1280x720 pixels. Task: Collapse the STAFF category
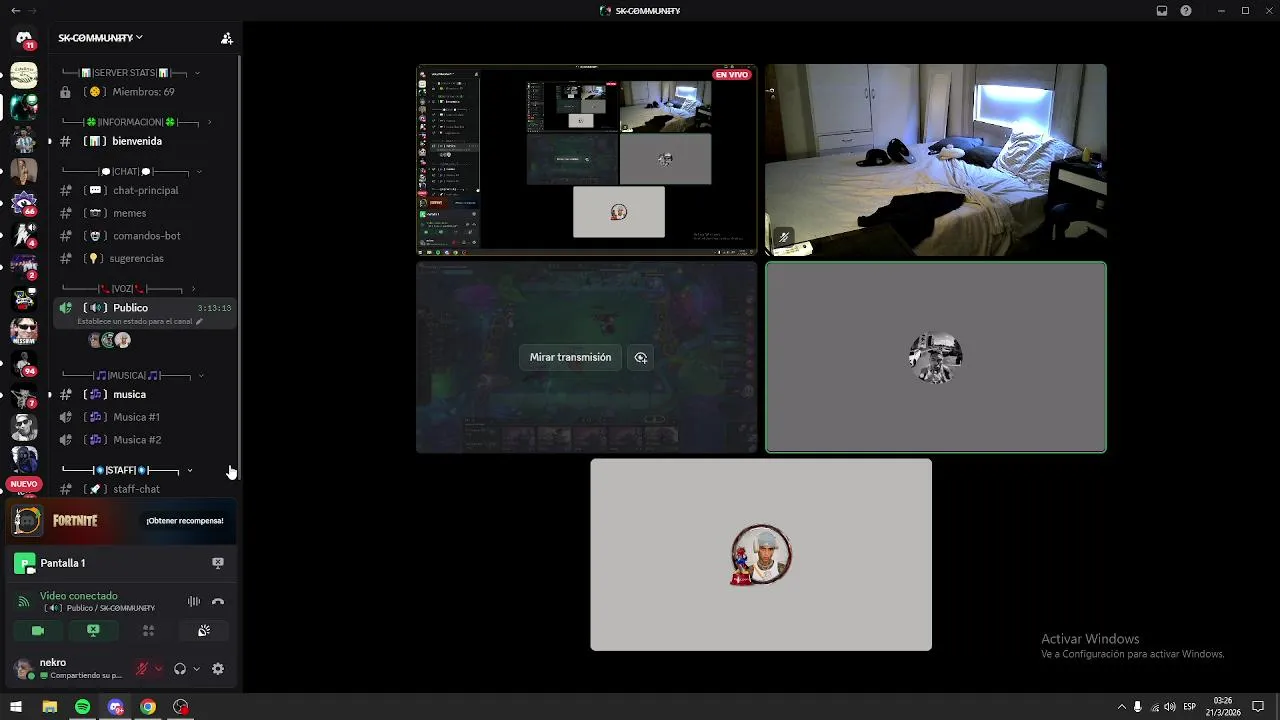click(126, 470)
